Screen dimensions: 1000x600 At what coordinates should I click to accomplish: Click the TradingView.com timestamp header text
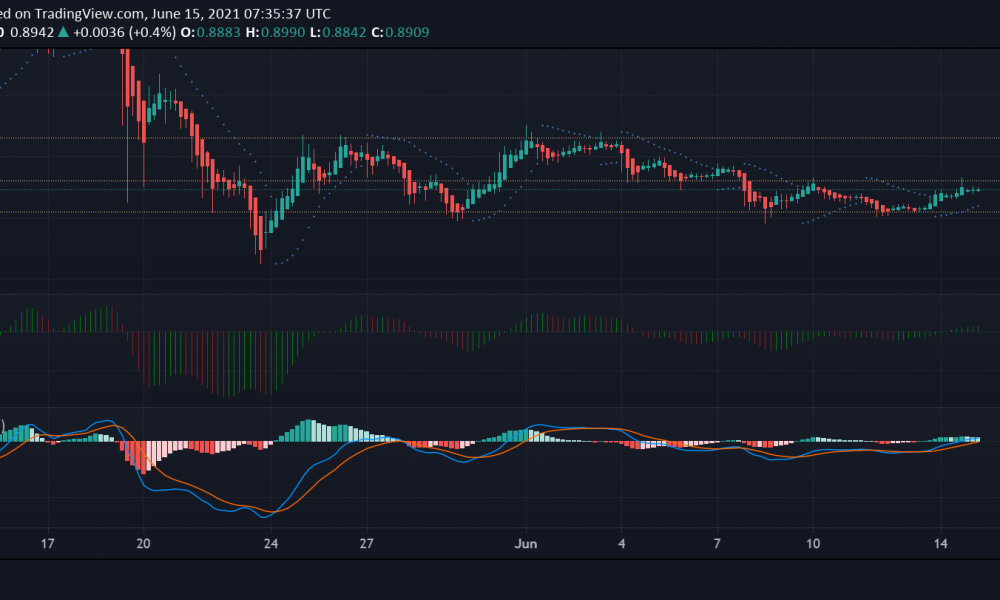coord(166,13)
